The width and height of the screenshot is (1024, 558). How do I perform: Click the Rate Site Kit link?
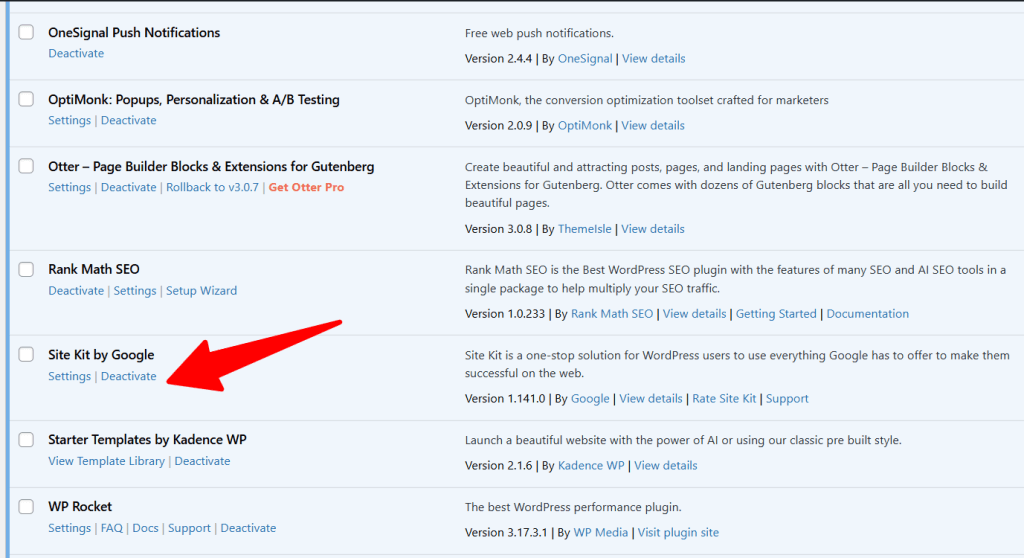(724, 399)
